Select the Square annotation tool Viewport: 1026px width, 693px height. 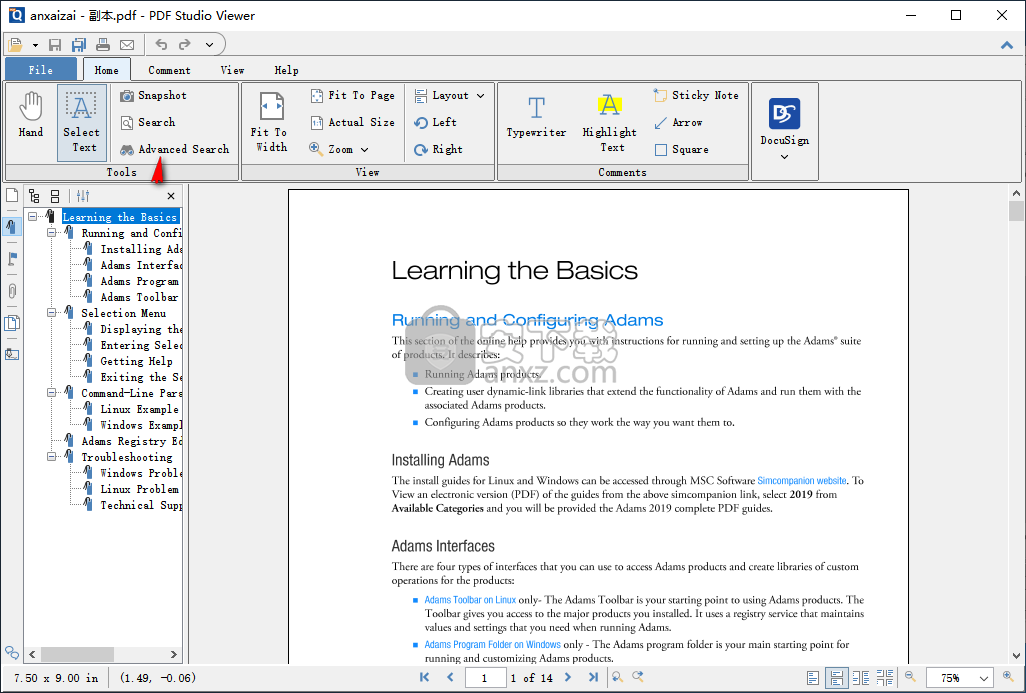tap(681, 149)
